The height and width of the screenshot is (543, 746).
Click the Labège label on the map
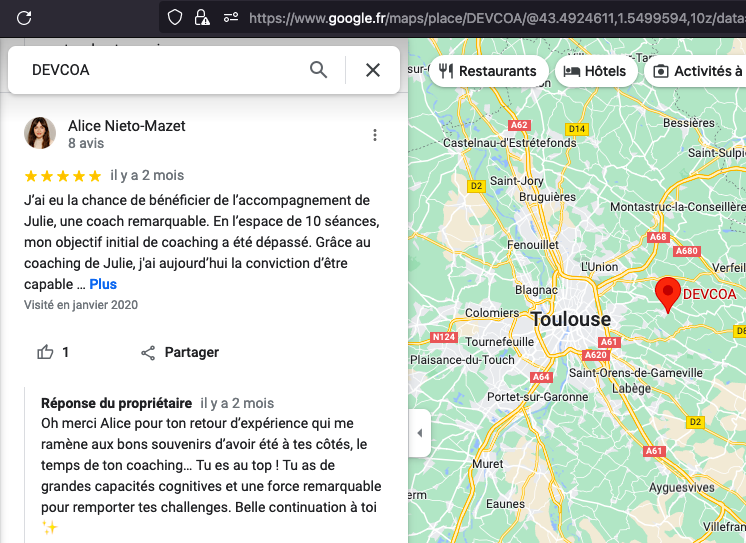point(631,389)
